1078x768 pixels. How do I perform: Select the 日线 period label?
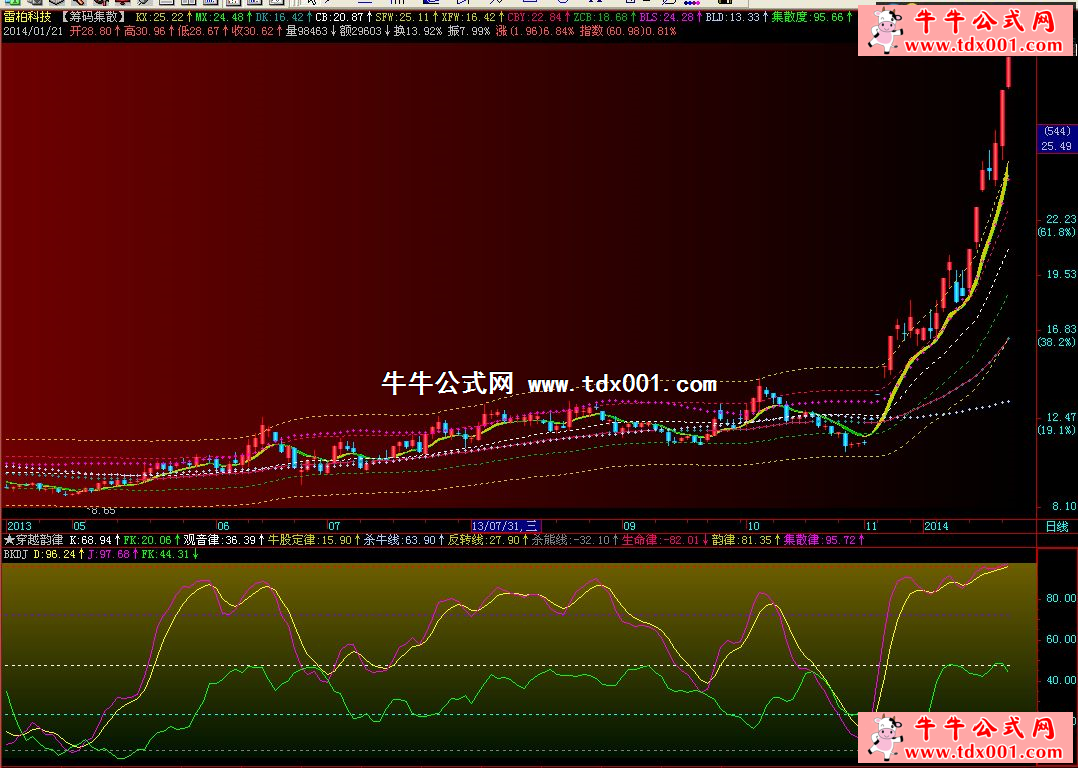[x=1056, y=526]
